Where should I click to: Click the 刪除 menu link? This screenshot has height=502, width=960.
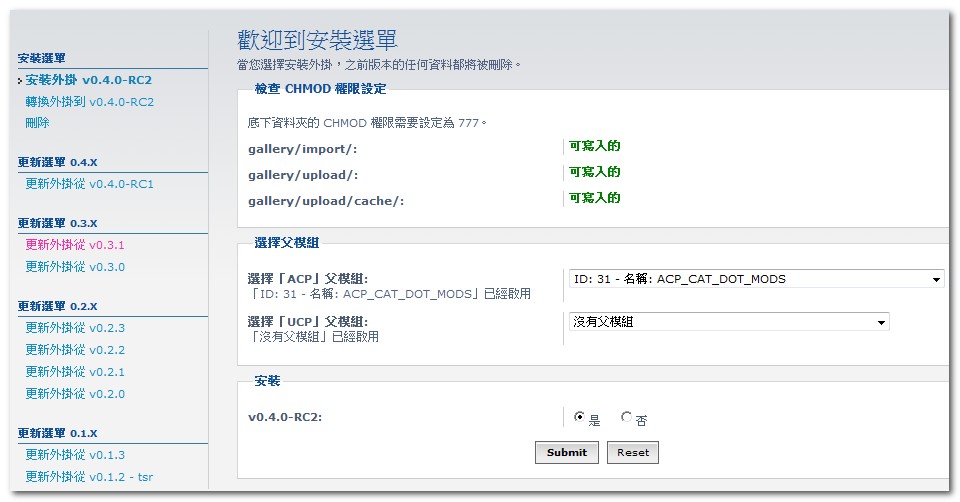37,122
